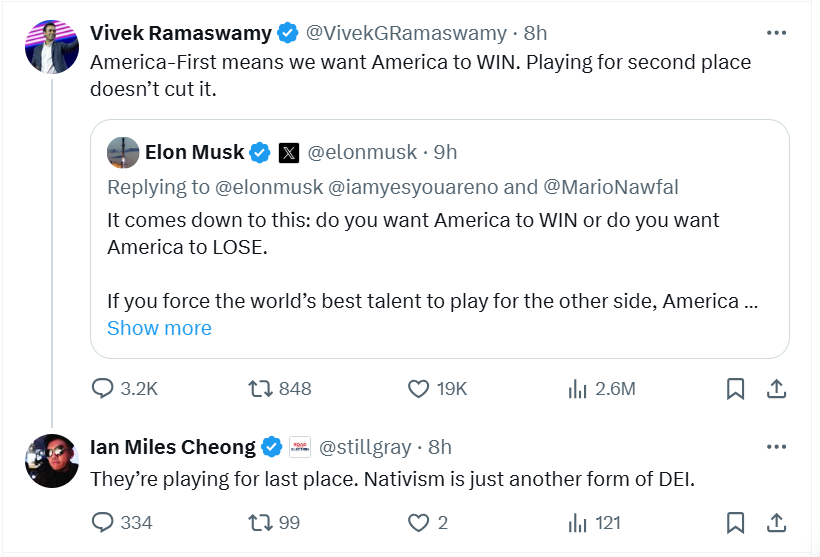The image size is (820, 557).
Task: Repost Ian Miles Cheong's comment
Action: pyautogui.click(x=258, y=522)
